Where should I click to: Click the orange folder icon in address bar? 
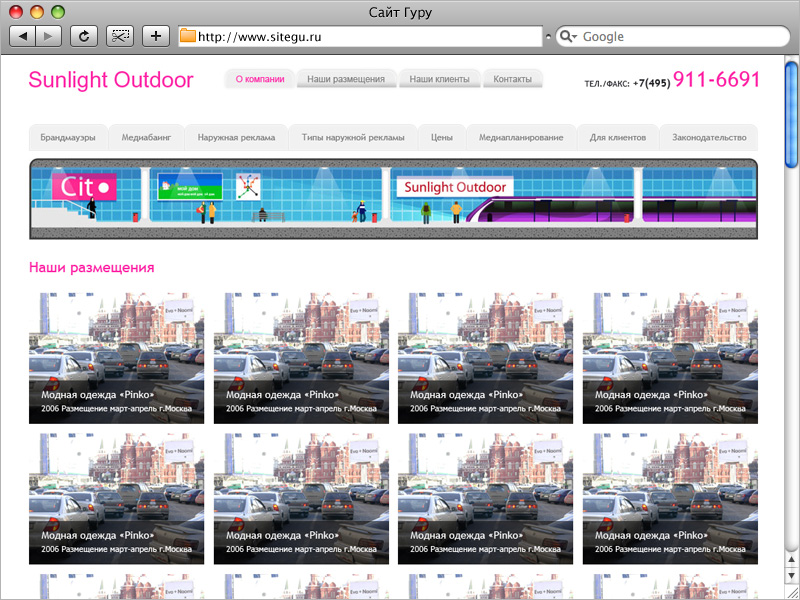pos(188,36)
